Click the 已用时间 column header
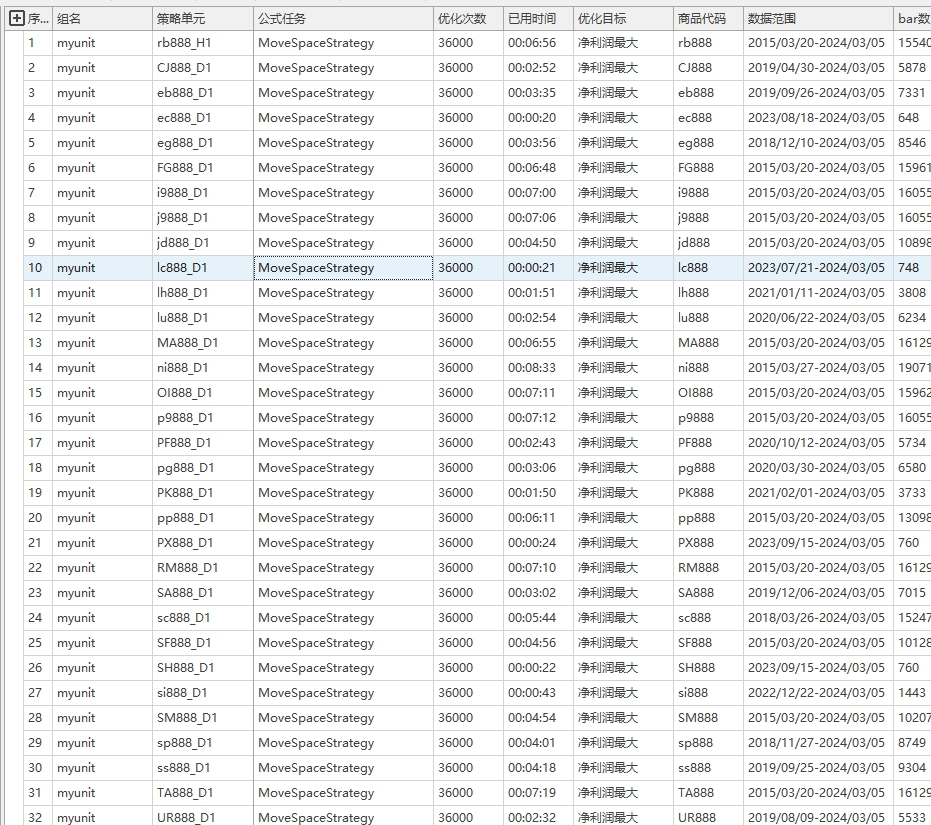This screenshot has width=931, height=825. point(532,19)
